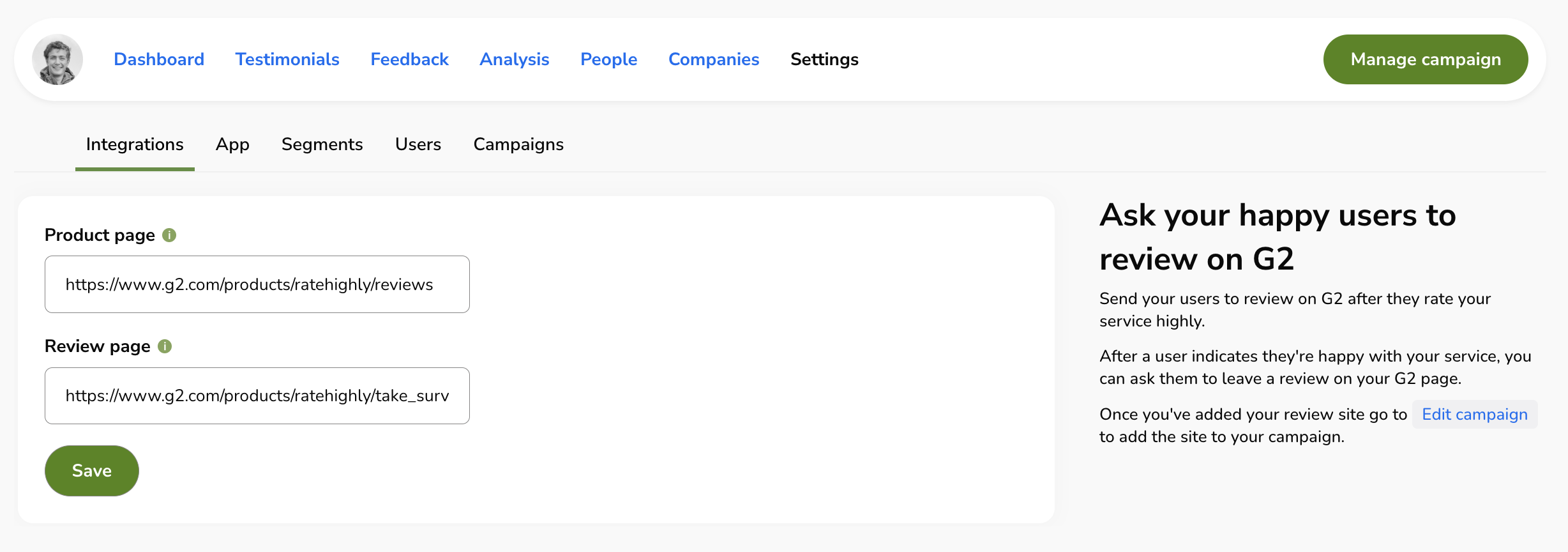Open the People page
The width and height of the screenshot is (1568, 552).
608,59
